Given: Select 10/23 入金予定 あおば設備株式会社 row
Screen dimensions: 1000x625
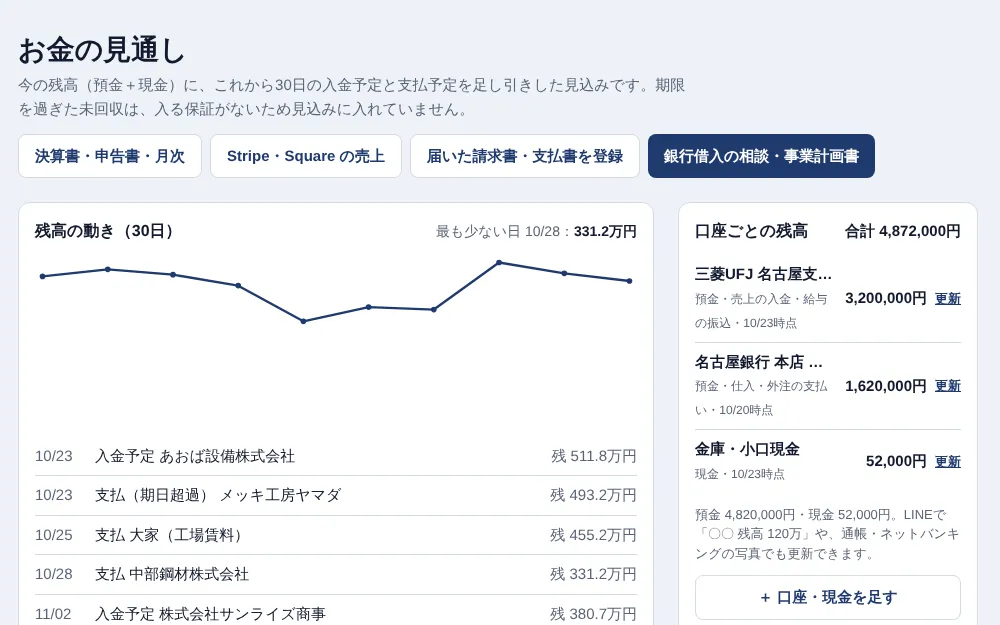Looking at the screenshot, I should point(335,456).
